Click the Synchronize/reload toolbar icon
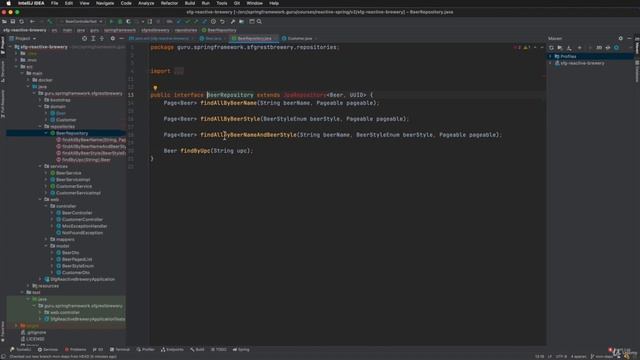Screen dimensions: 640x360 [x=22, y=21]
